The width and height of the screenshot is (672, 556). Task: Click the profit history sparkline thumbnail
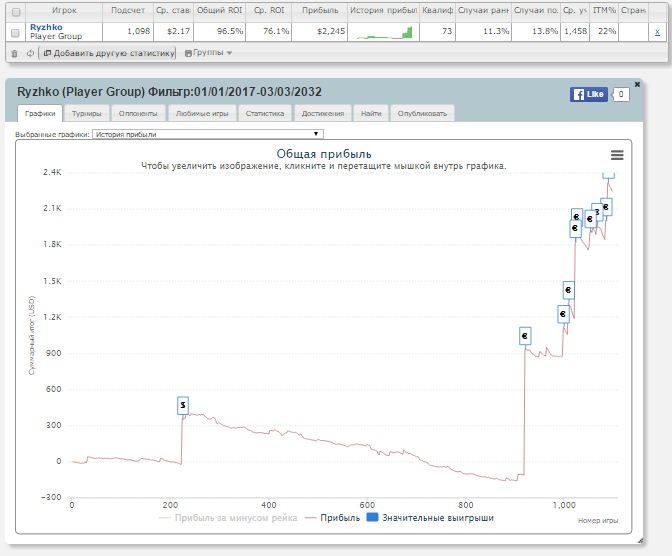[x=384, y=32]
